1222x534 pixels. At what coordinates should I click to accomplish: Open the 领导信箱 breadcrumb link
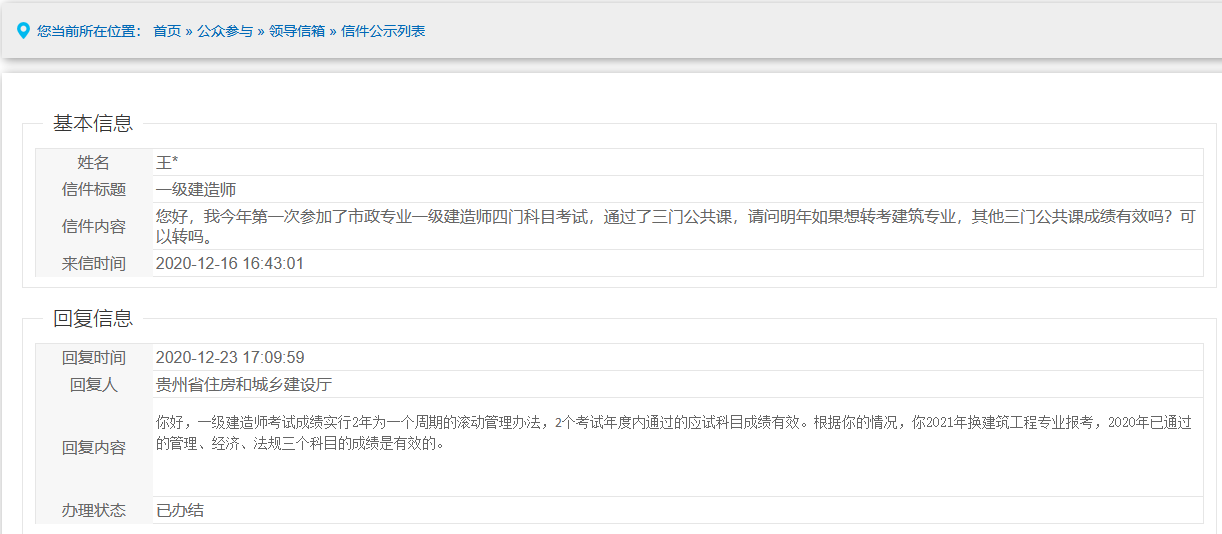click(x=297, y=31)
